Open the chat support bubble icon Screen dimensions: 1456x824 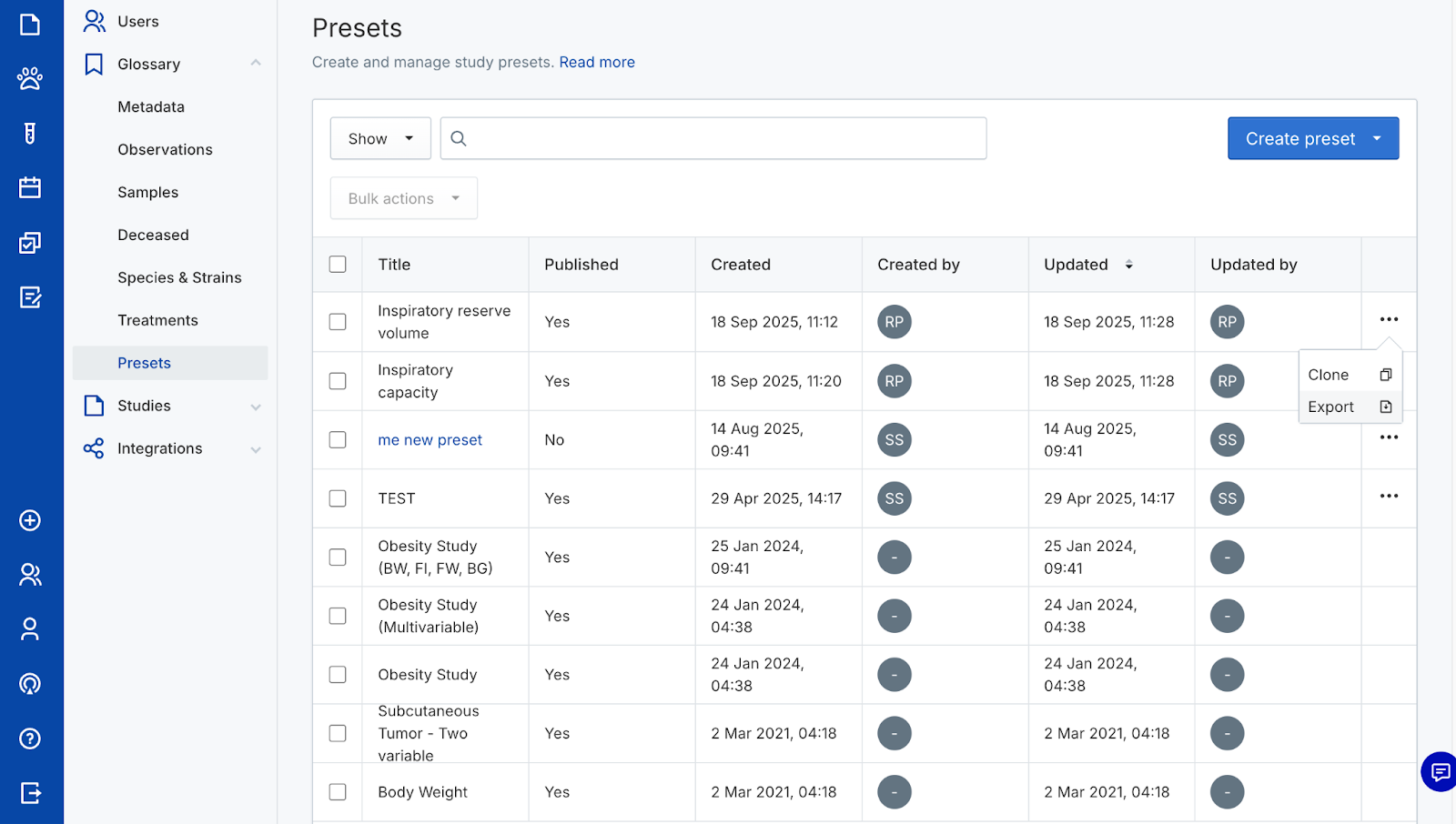[1440, 772]
